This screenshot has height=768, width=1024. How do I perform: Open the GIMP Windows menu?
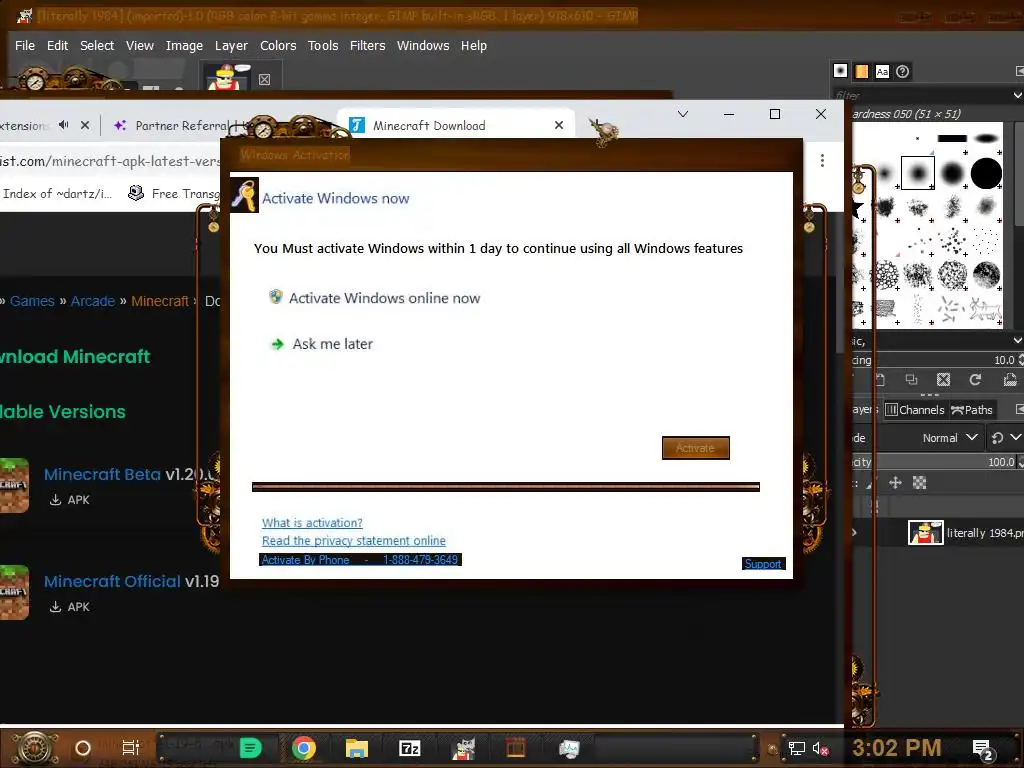[423, 45]
